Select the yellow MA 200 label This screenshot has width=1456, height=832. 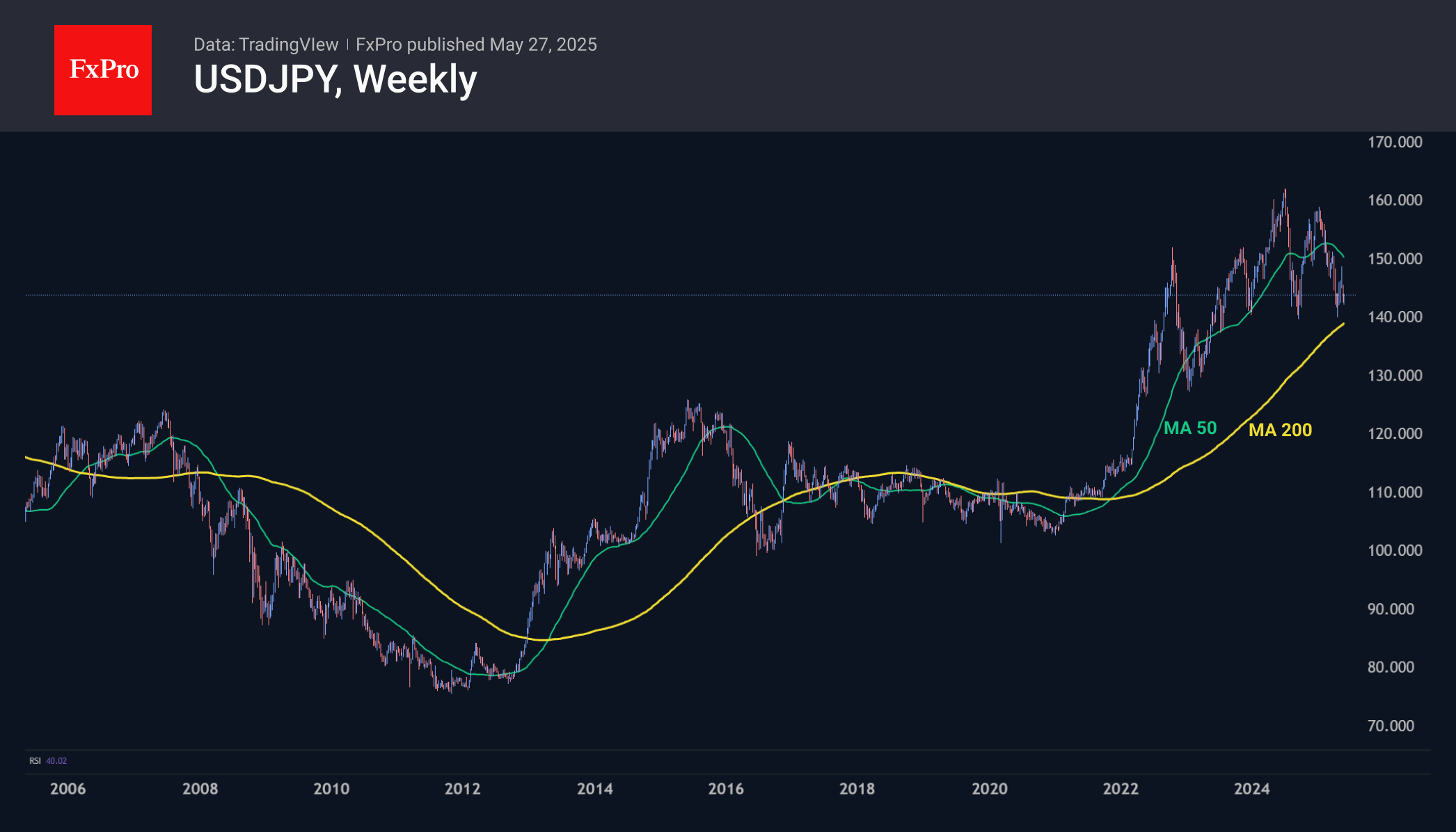tap(1280, 430)
